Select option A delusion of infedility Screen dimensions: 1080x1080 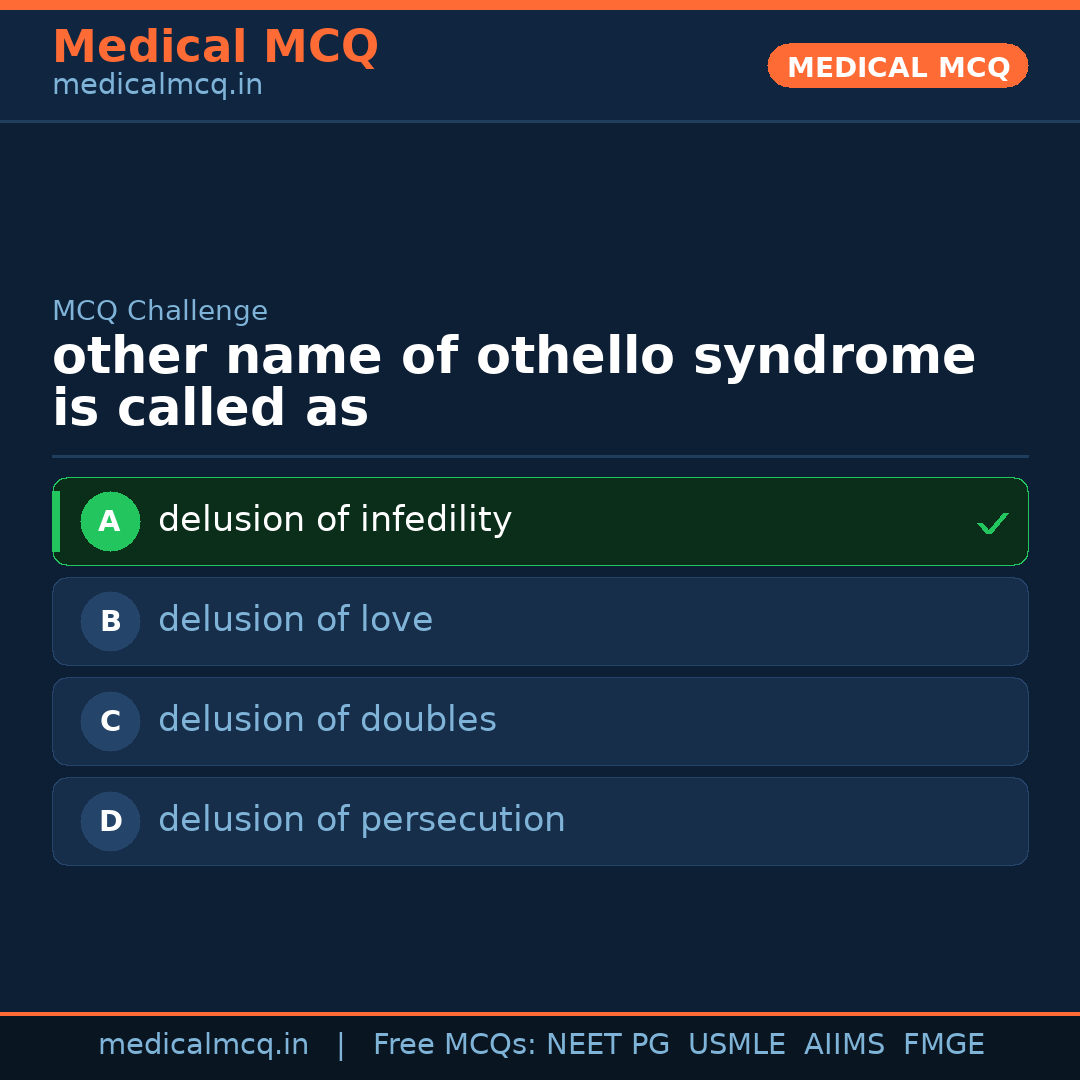click(540, 521)
